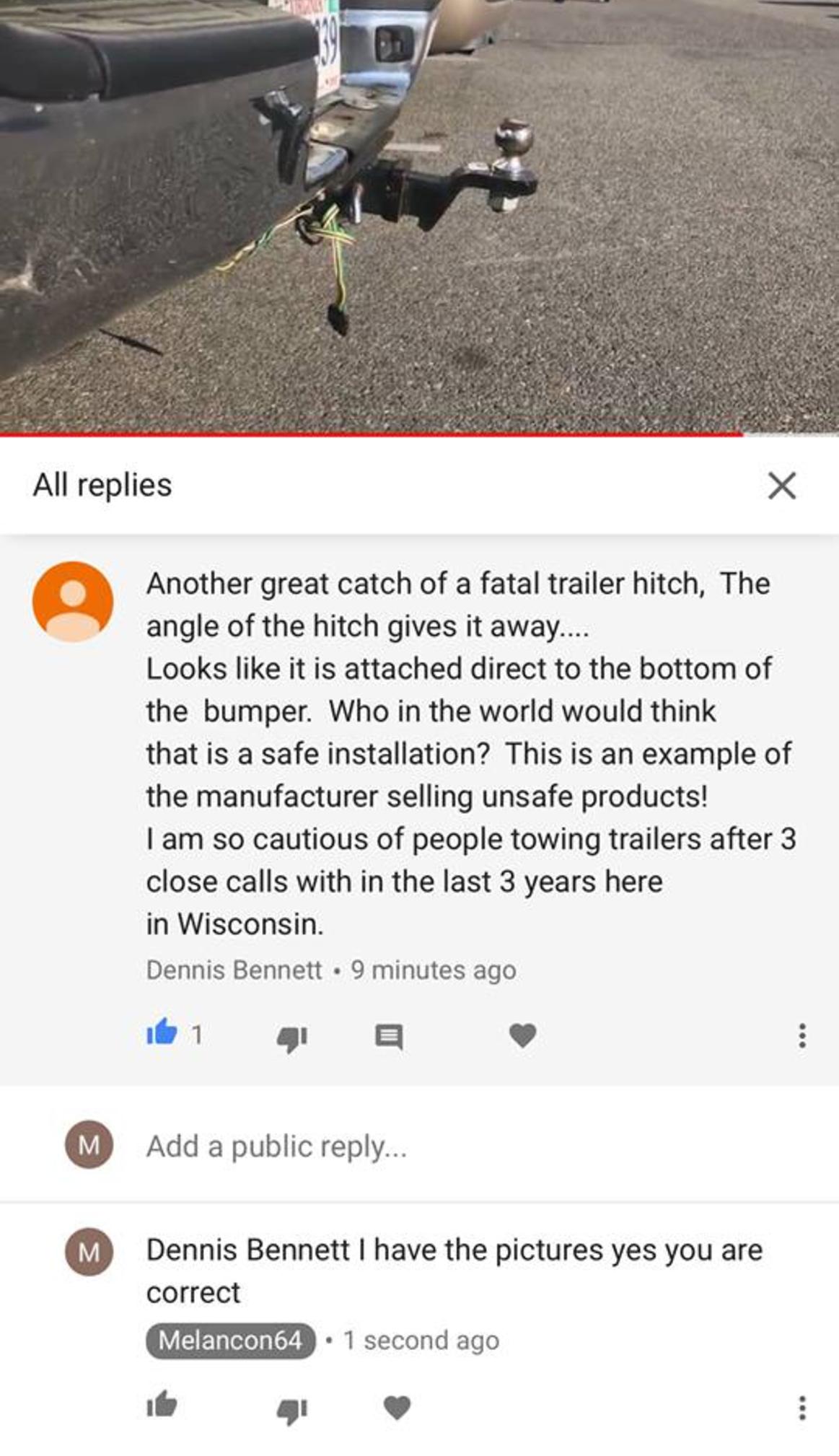The image size is (839, 1456).
Task: Open more options for Melancon64 reply
Action: pyautogui.click(x=801, y=1408)
